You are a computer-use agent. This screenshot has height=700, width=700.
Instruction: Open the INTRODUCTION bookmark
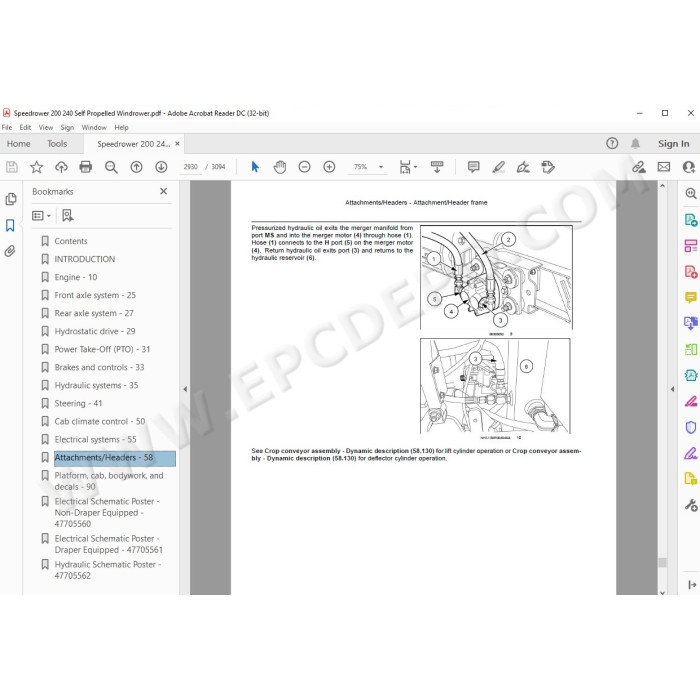coord(85,259)
